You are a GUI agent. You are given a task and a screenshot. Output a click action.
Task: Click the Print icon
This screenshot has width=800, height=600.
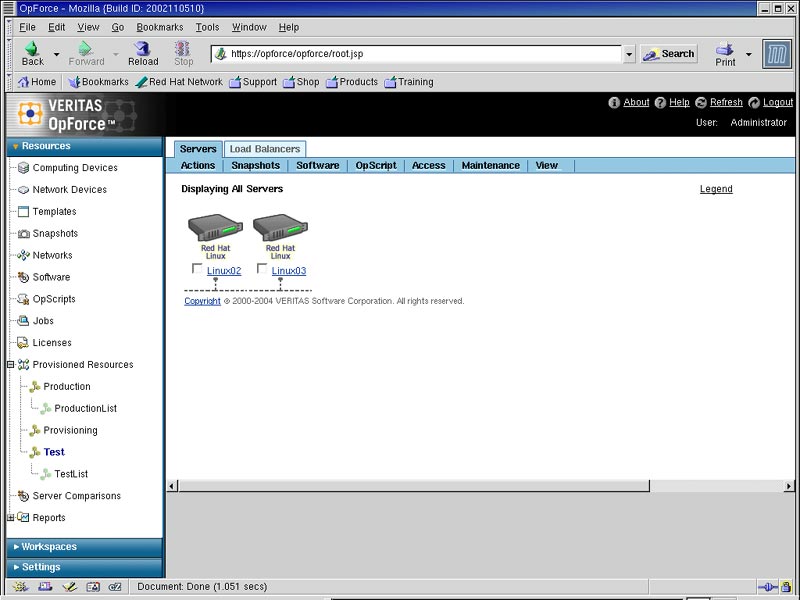point(724,48)
